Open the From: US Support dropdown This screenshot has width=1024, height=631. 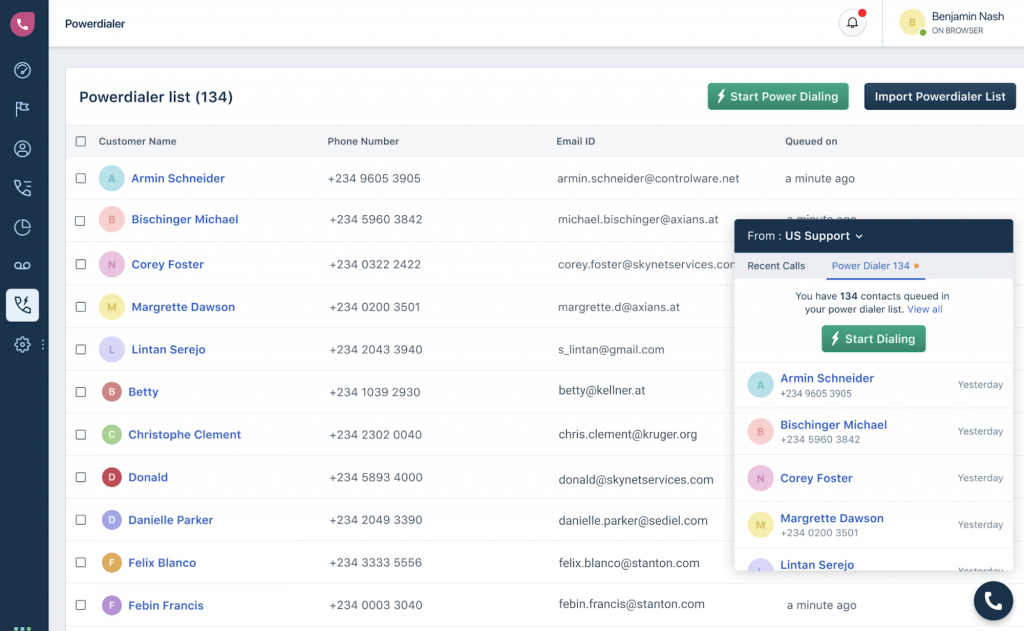click(x=805, y=236)
